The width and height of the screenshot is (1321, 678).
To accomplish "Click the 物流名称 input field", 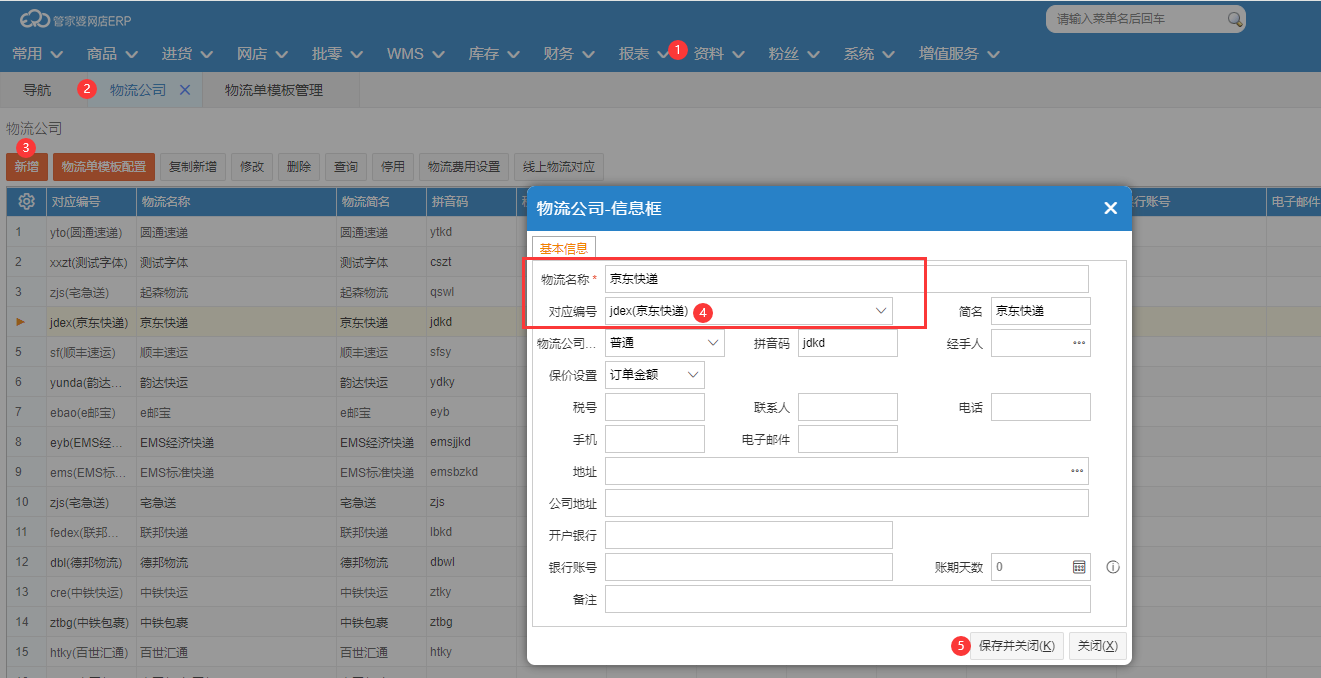I will point(847,279).
